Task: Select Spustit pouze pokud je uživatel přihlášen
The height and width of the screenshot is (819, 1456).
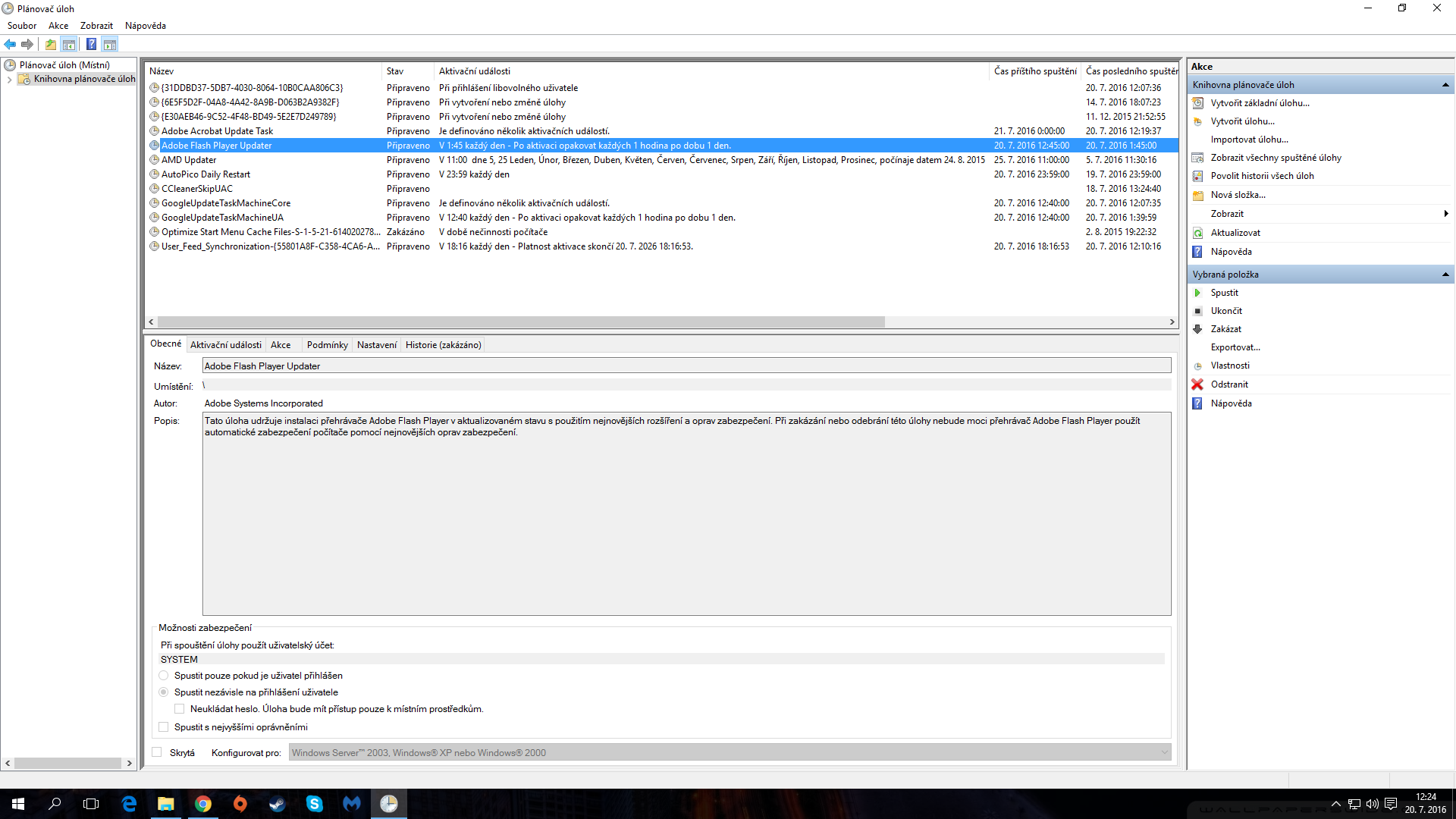Action: pyautogui.click(x=164, y=675)
